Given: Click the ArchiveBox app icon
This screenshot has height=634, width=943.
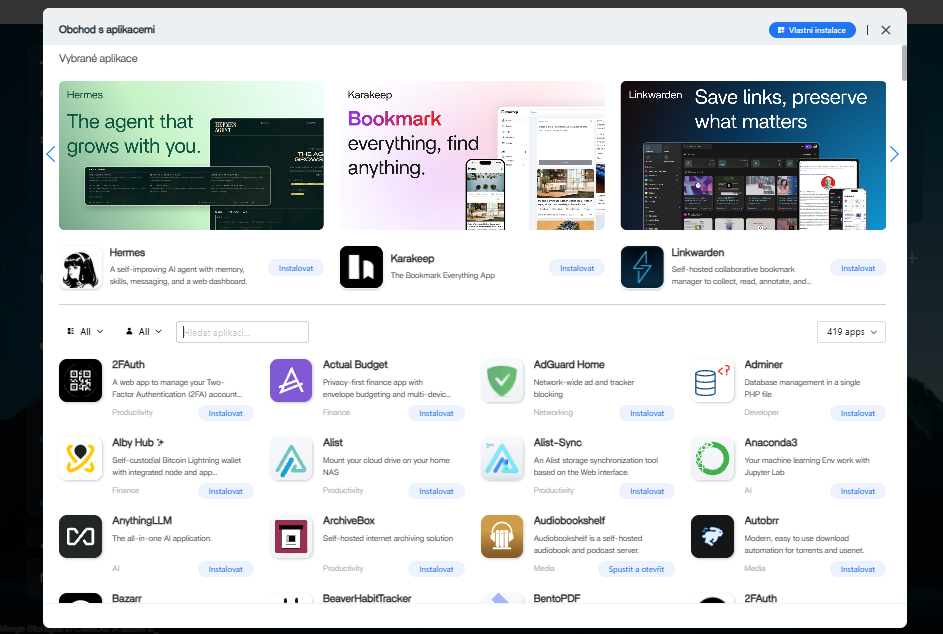Looking at the screenshot, I should 291,537.
